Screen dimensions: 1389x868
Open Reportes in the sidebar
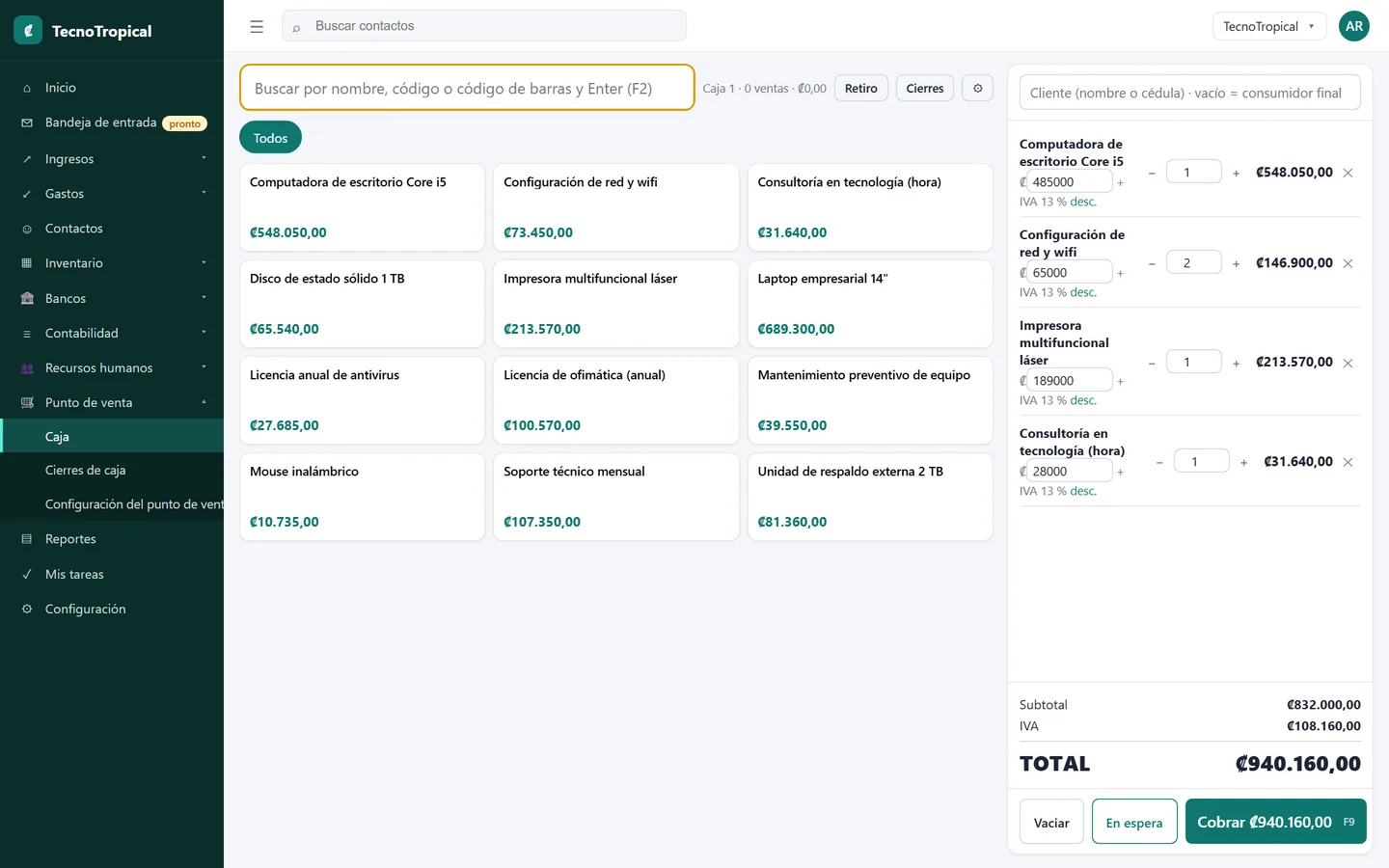click(112, 539)
